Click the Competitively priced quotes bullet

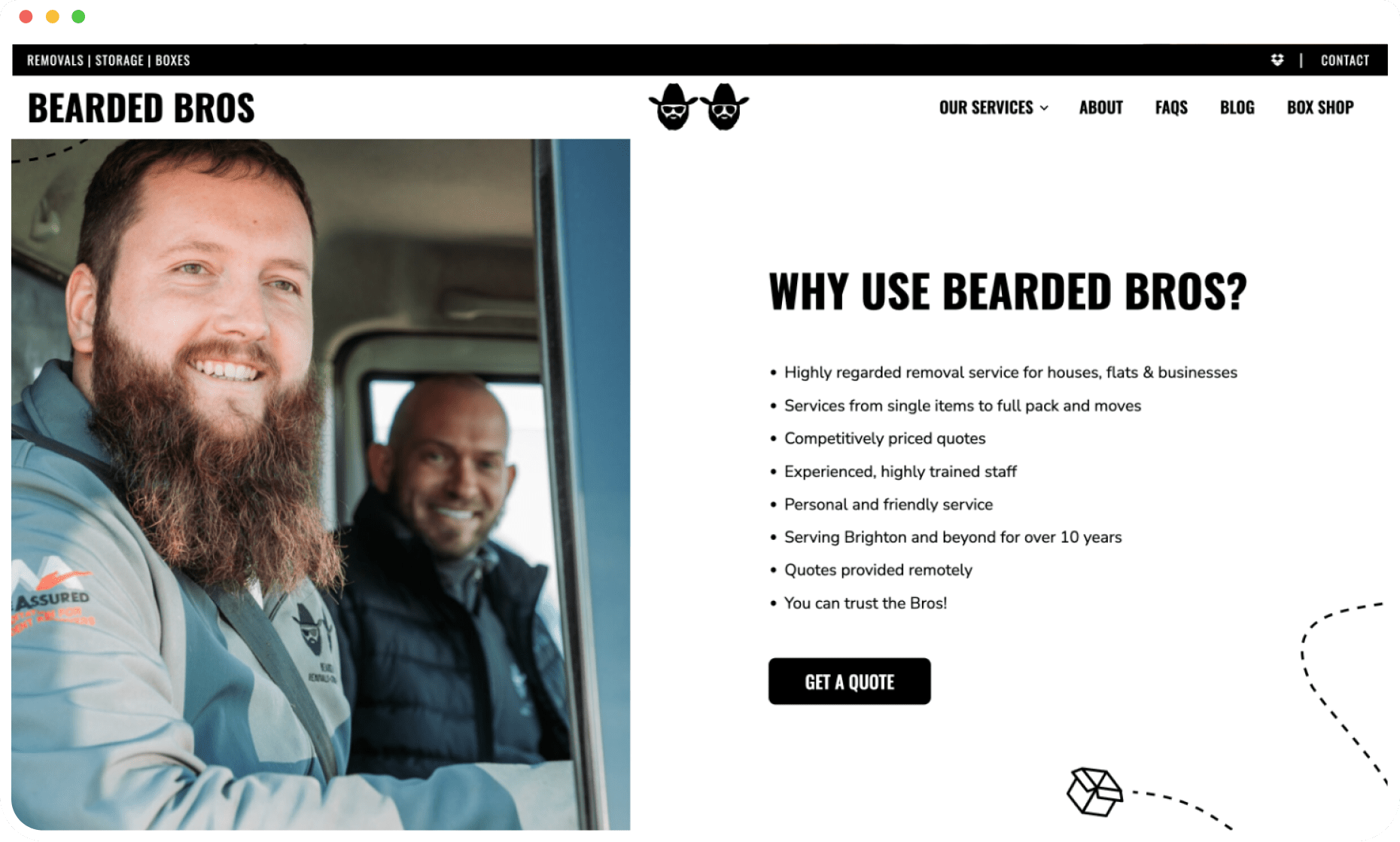tap(884, 438)
